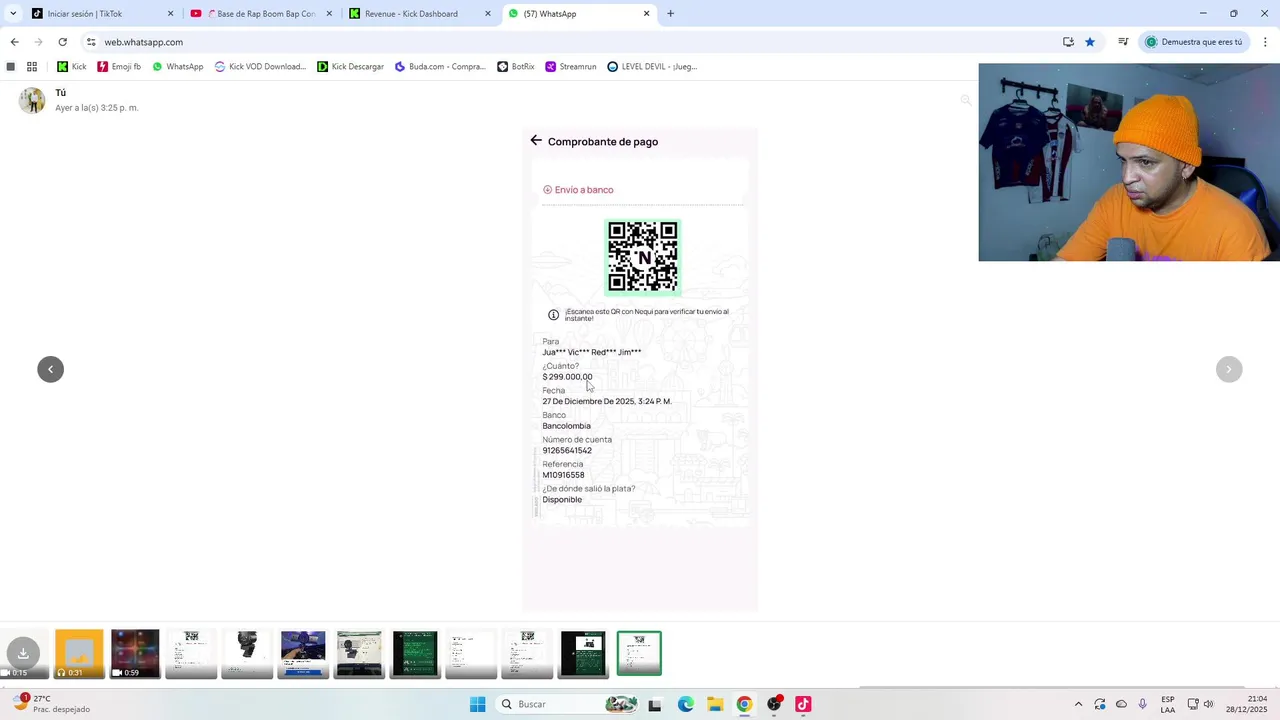Open the volume control in system tray
1280x720 pixels.
(x=1208, y=704)
